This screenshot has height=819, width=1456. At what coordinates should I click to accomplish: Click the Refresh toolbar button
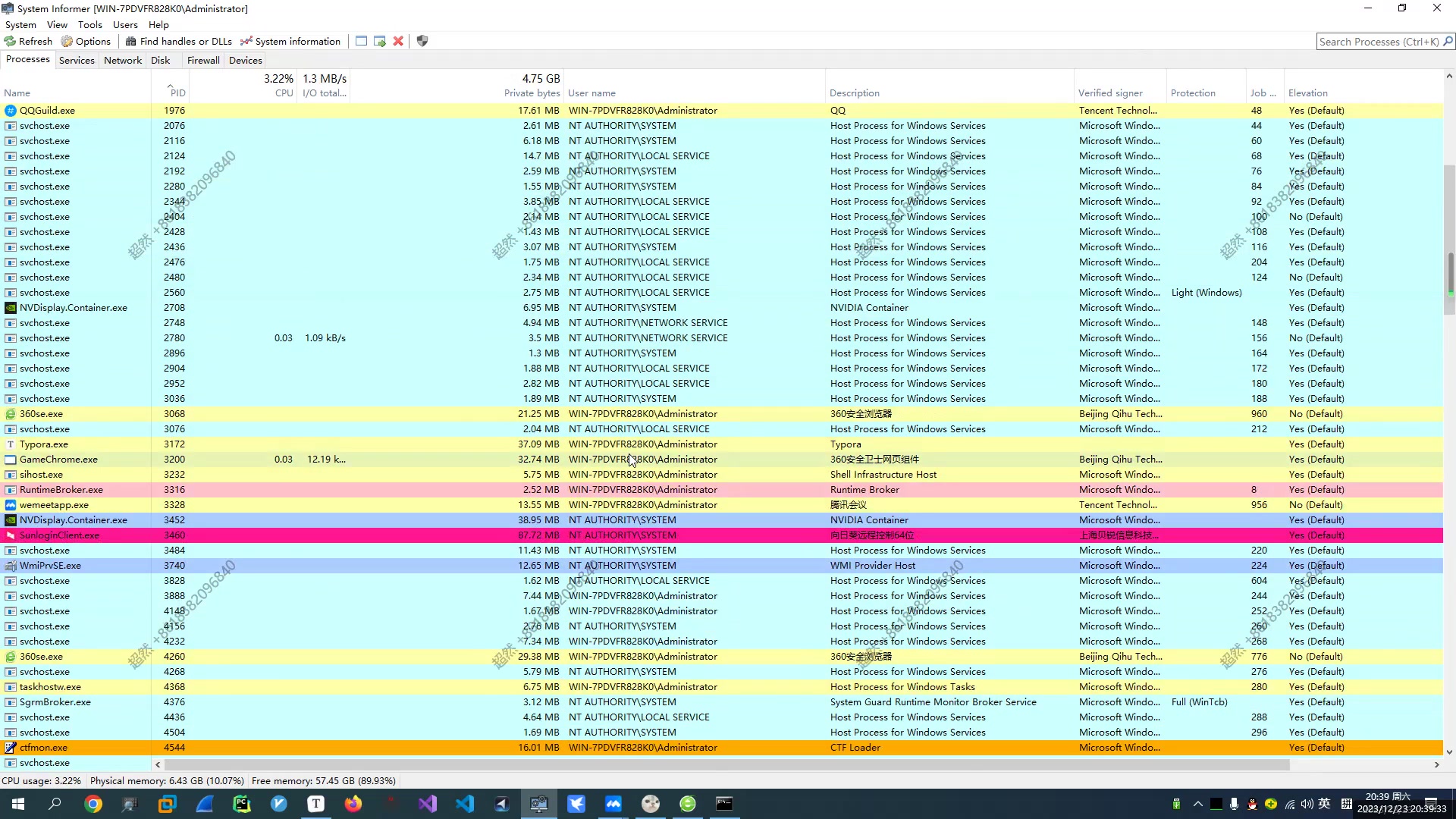click(28, 41)
